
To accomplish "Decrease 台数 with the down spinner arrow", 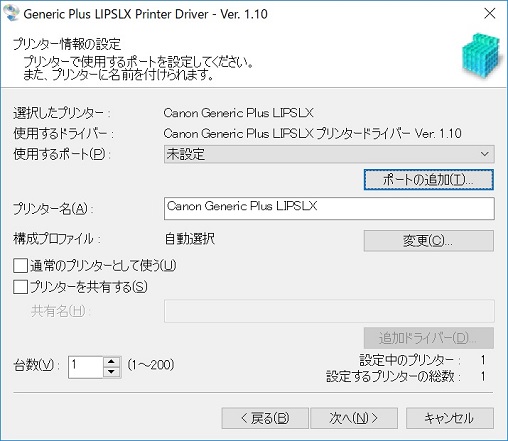I will 112,372.
